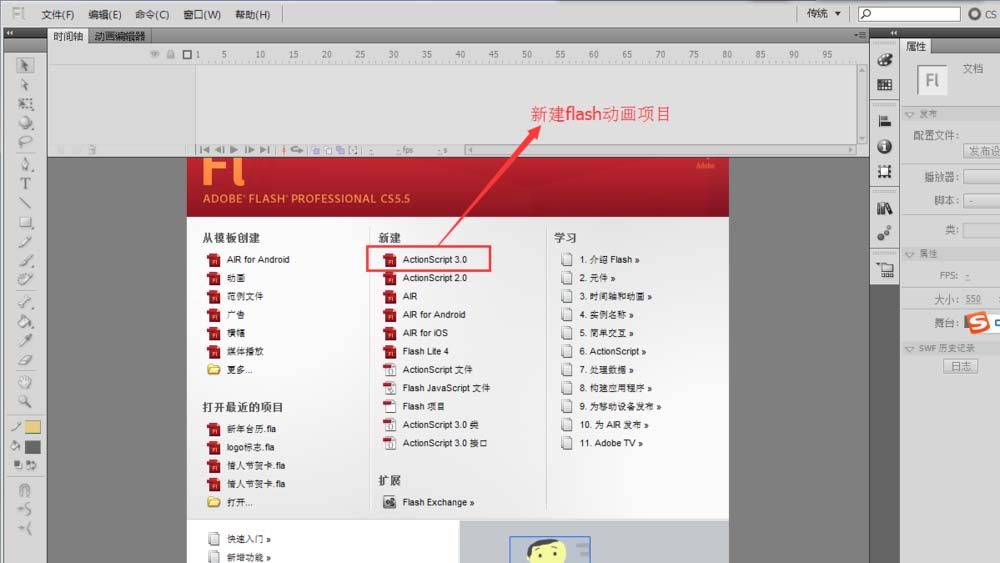Select the Subselection tool
This screenshot has height=563, width=1000.
click(25, 85)
